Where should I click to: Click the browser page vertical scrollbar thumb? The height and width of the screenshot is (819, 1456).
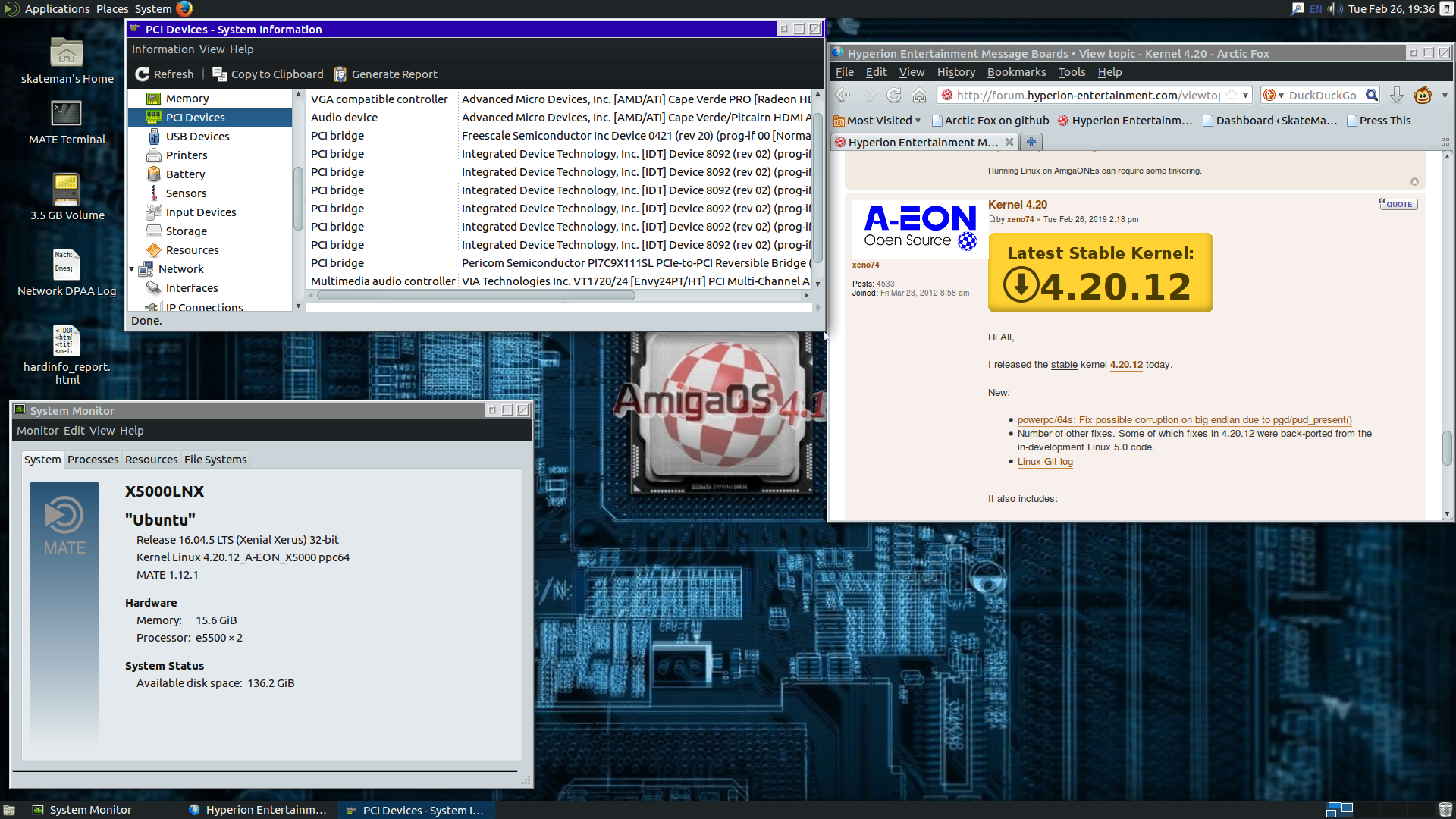(1447, 447)
